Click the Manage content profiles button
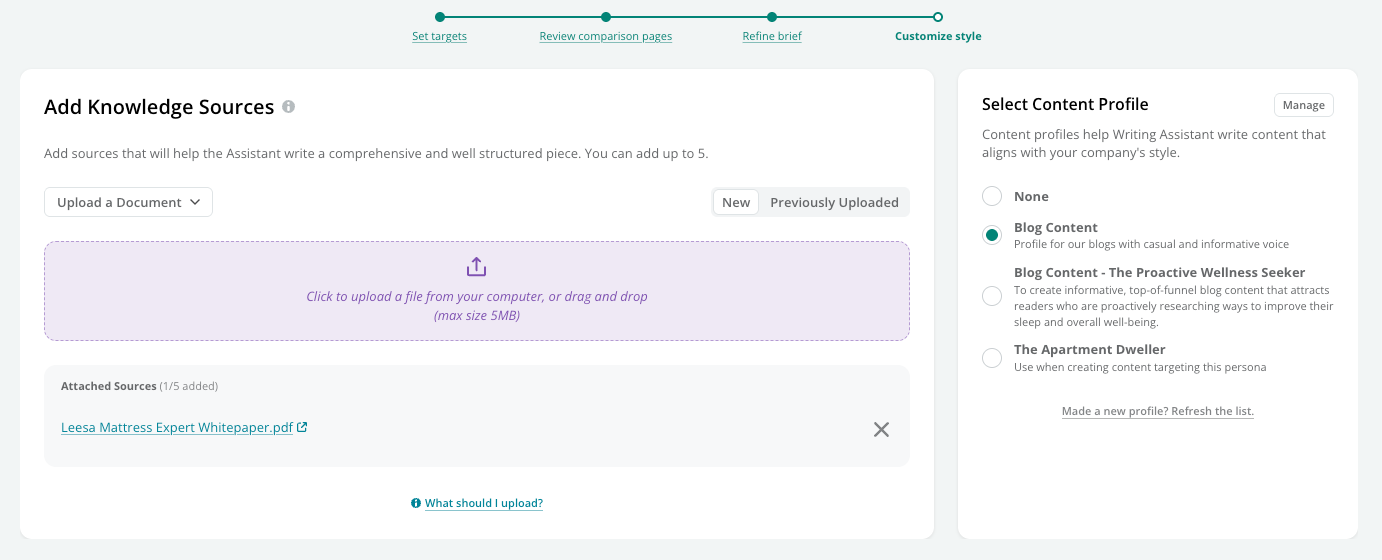The height and width of the screenshot is (560, 1382). (1304, 105)
